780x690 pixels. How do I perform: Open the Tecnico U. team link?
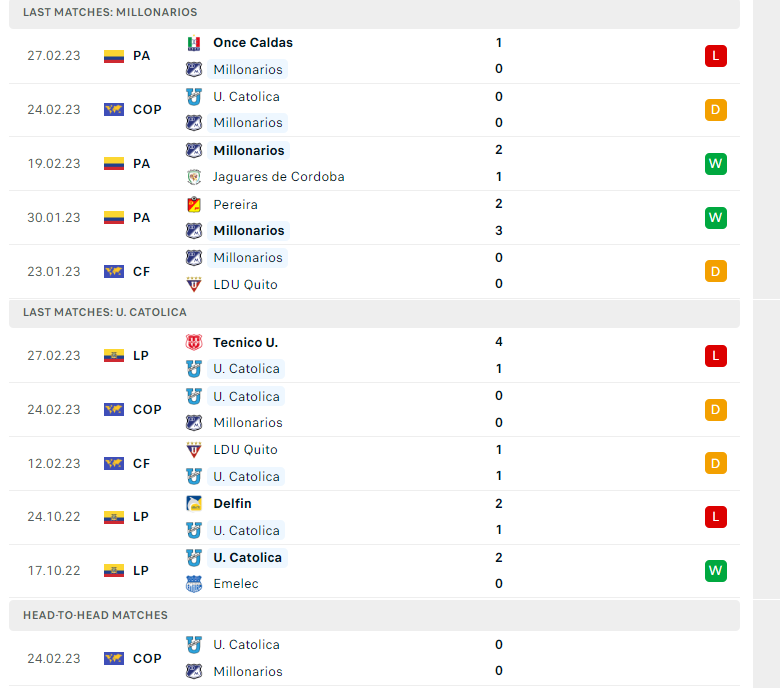(245, 342)
